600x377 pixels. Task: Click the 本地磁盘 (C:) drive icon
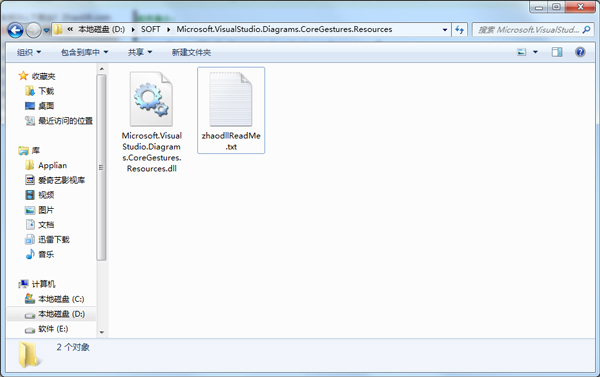tap(30, 299)
